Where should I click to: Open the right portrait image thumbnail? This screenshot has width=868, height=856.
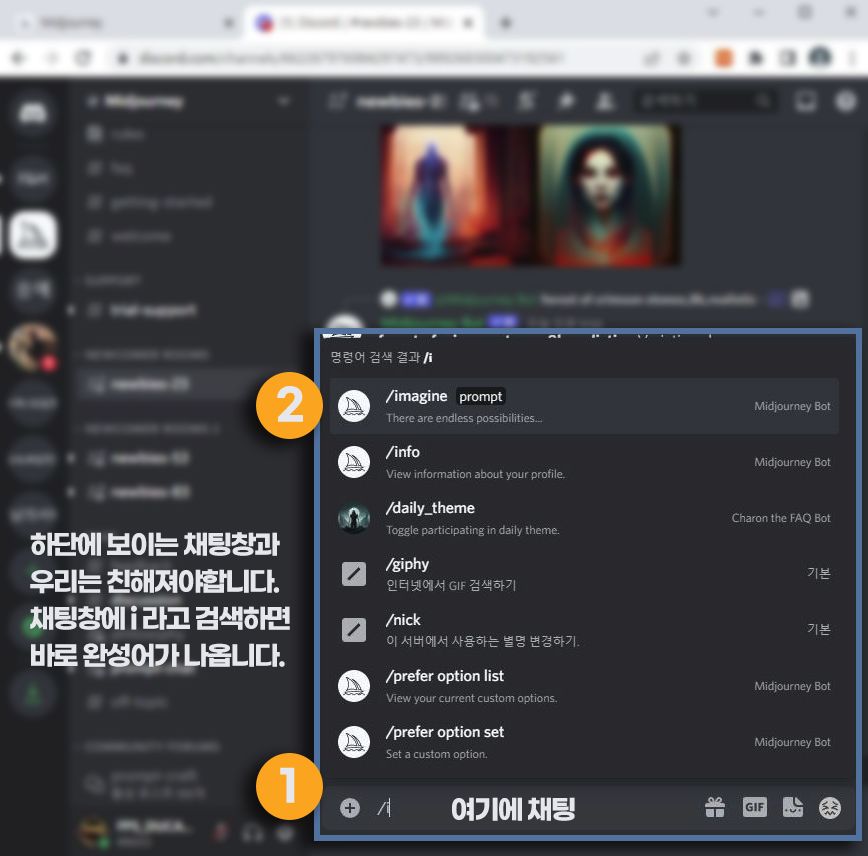click(606, 195)
